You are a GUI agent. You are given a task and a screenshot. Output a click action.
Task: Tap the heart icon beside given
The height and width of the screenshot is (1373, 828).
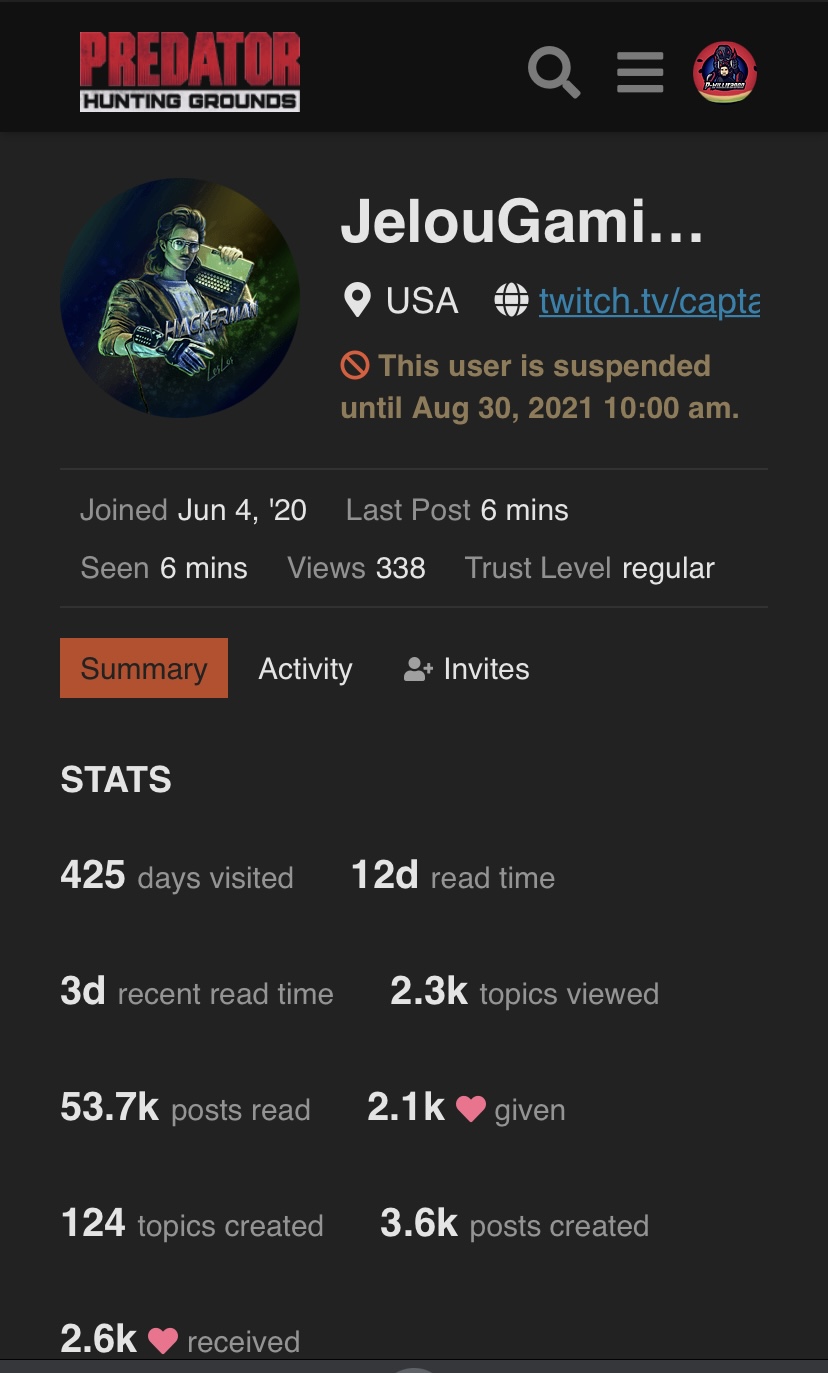(470, 1109)
